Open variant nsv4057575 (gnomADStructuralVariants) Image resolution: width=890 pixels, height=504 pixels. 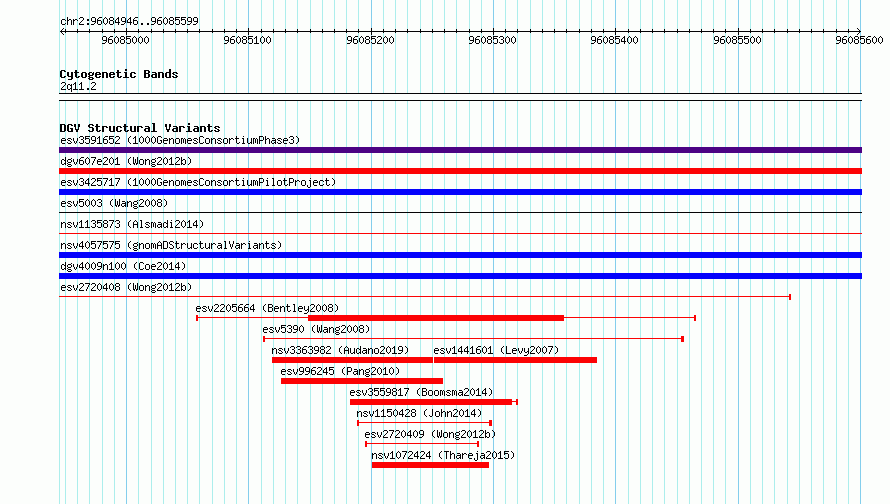pyautogui.click(x=171, y=245)
